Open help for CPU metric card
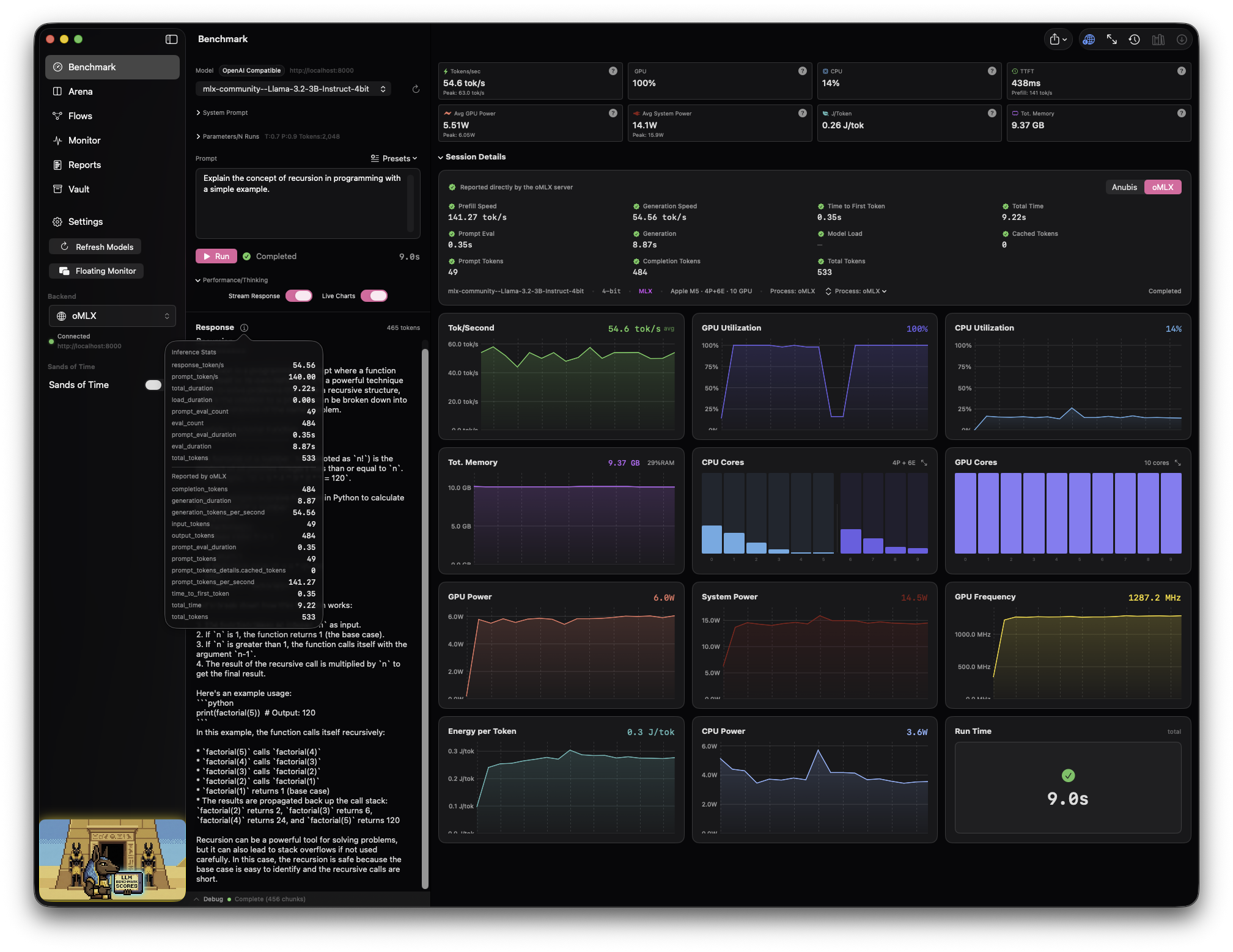 [x=992, y=71]
